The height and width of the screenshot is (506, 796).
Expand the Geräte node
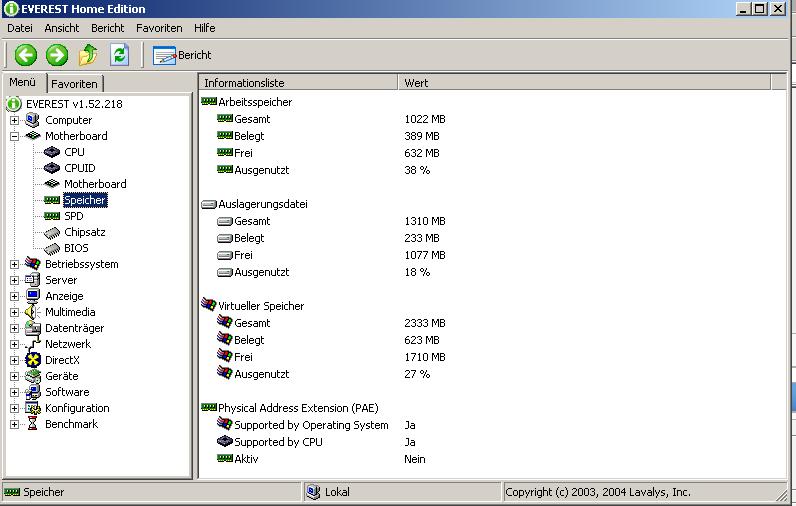[14, 376]
